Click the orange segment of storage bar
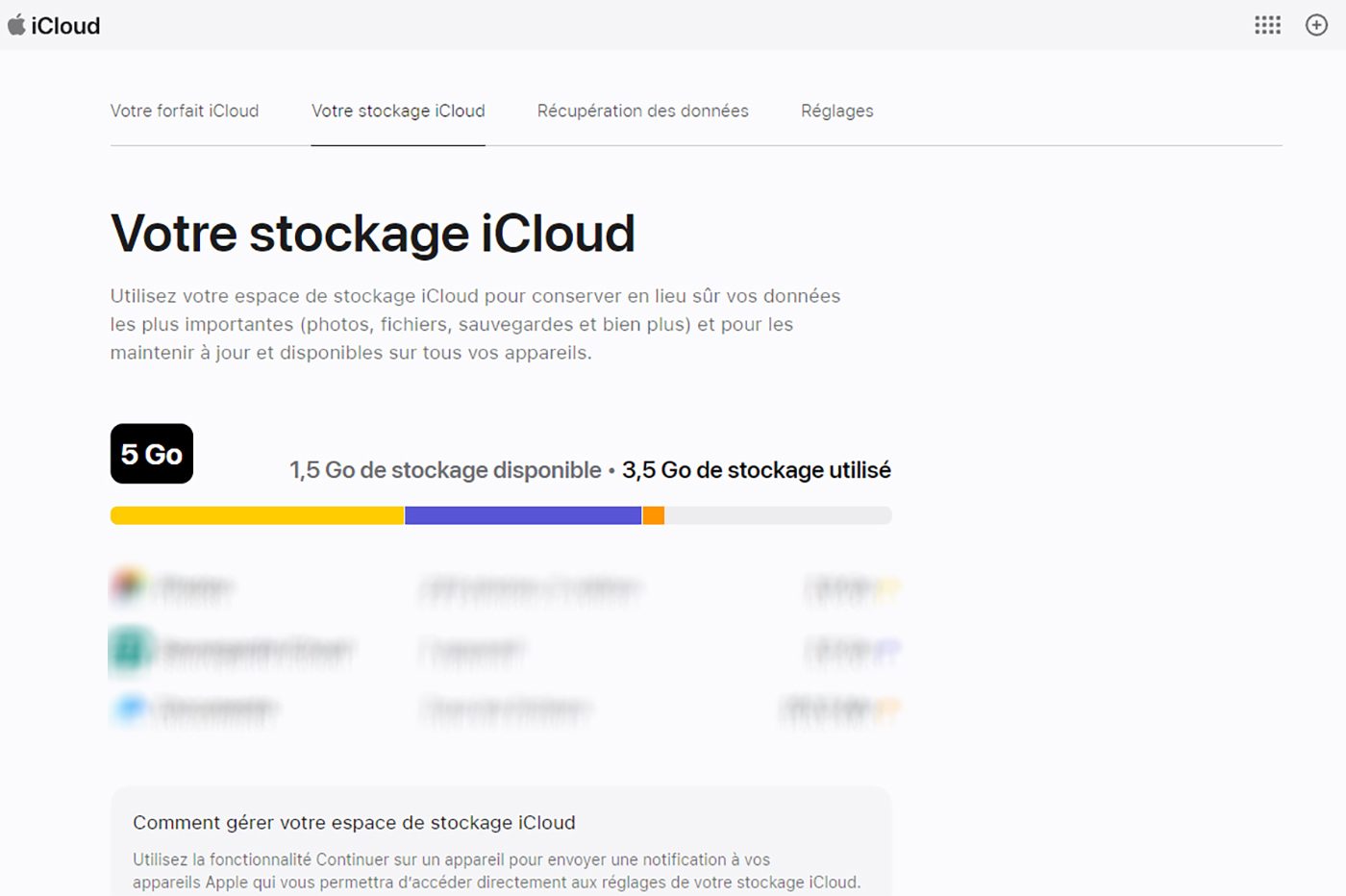Screen dimensions: 1346x896 point(654,515)
